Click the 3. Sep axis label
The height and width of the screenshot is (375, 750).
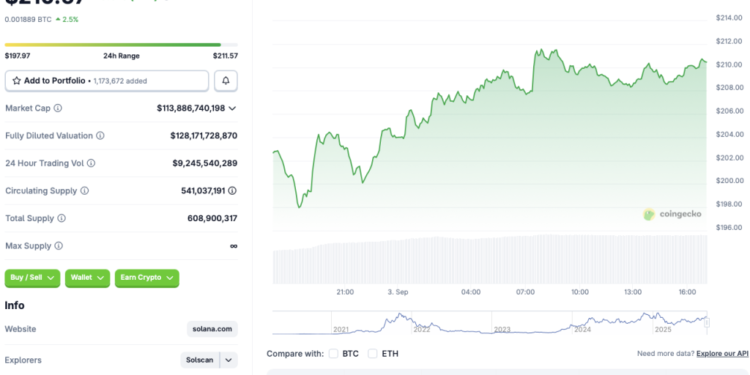point(398,292)
